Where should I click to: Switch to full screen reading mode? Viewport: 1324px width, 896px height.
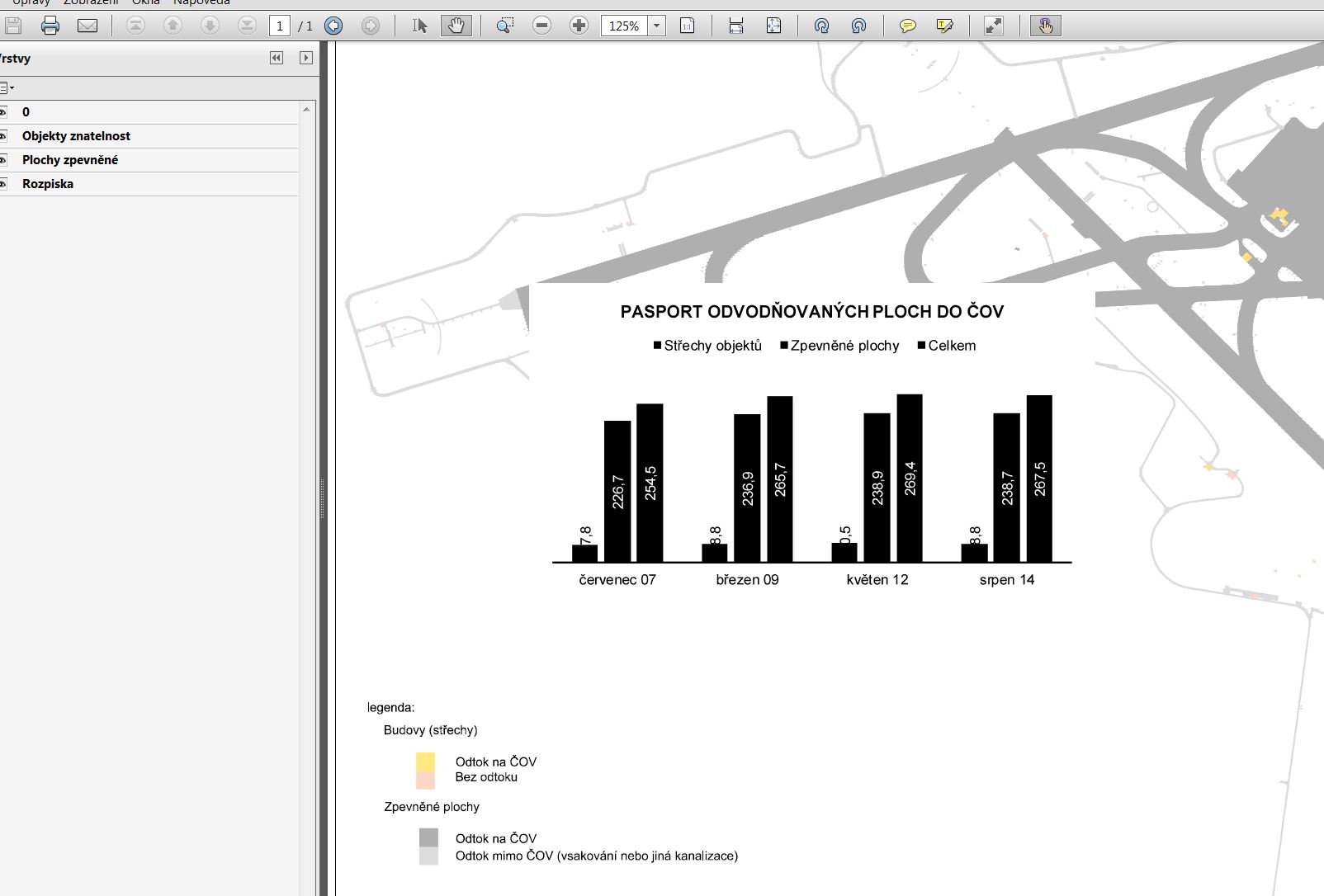(x=994, y=26)
